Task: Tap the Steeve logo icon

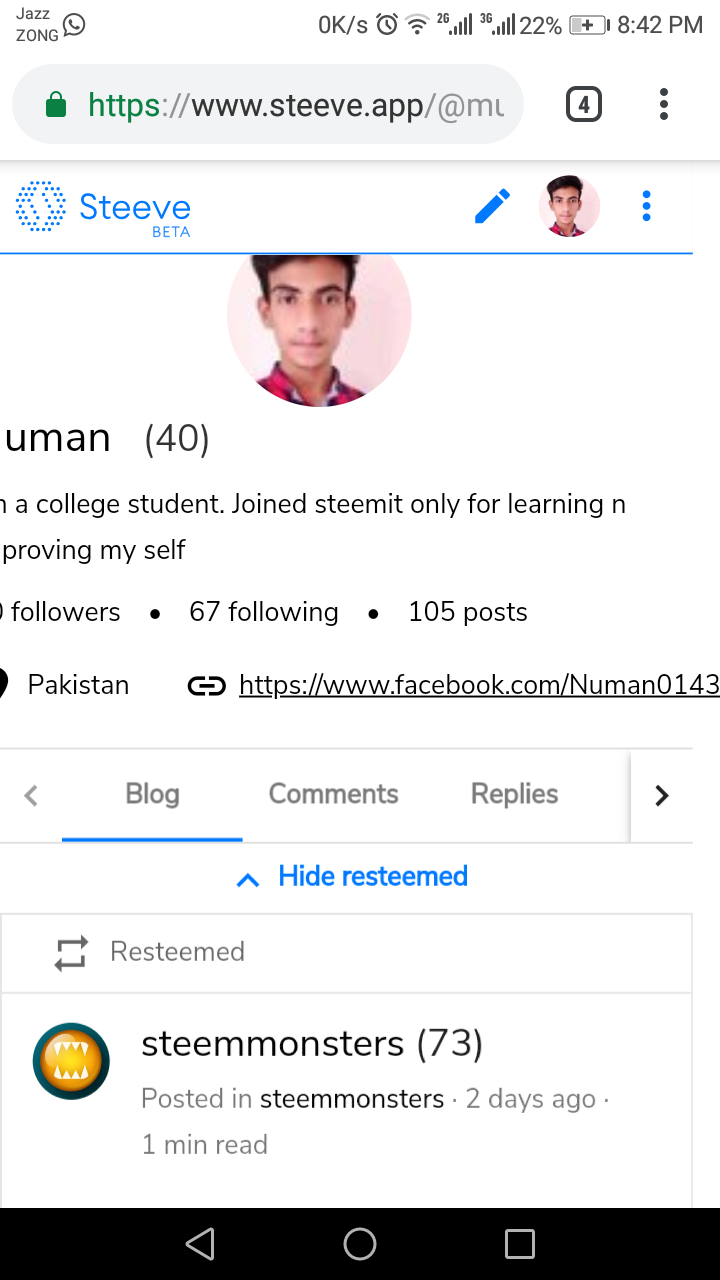Action: coord(41,207)
